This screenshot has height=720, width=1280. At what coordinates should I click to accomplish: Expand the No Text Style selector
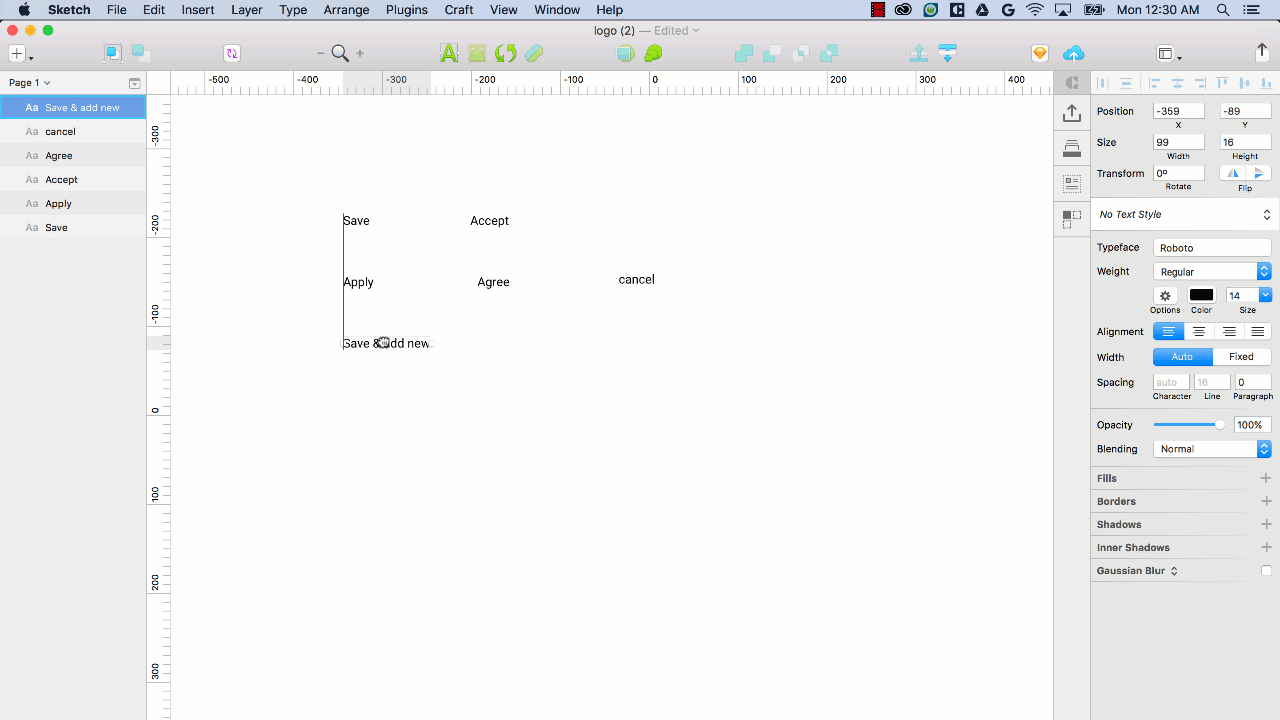click(1185, 215)
